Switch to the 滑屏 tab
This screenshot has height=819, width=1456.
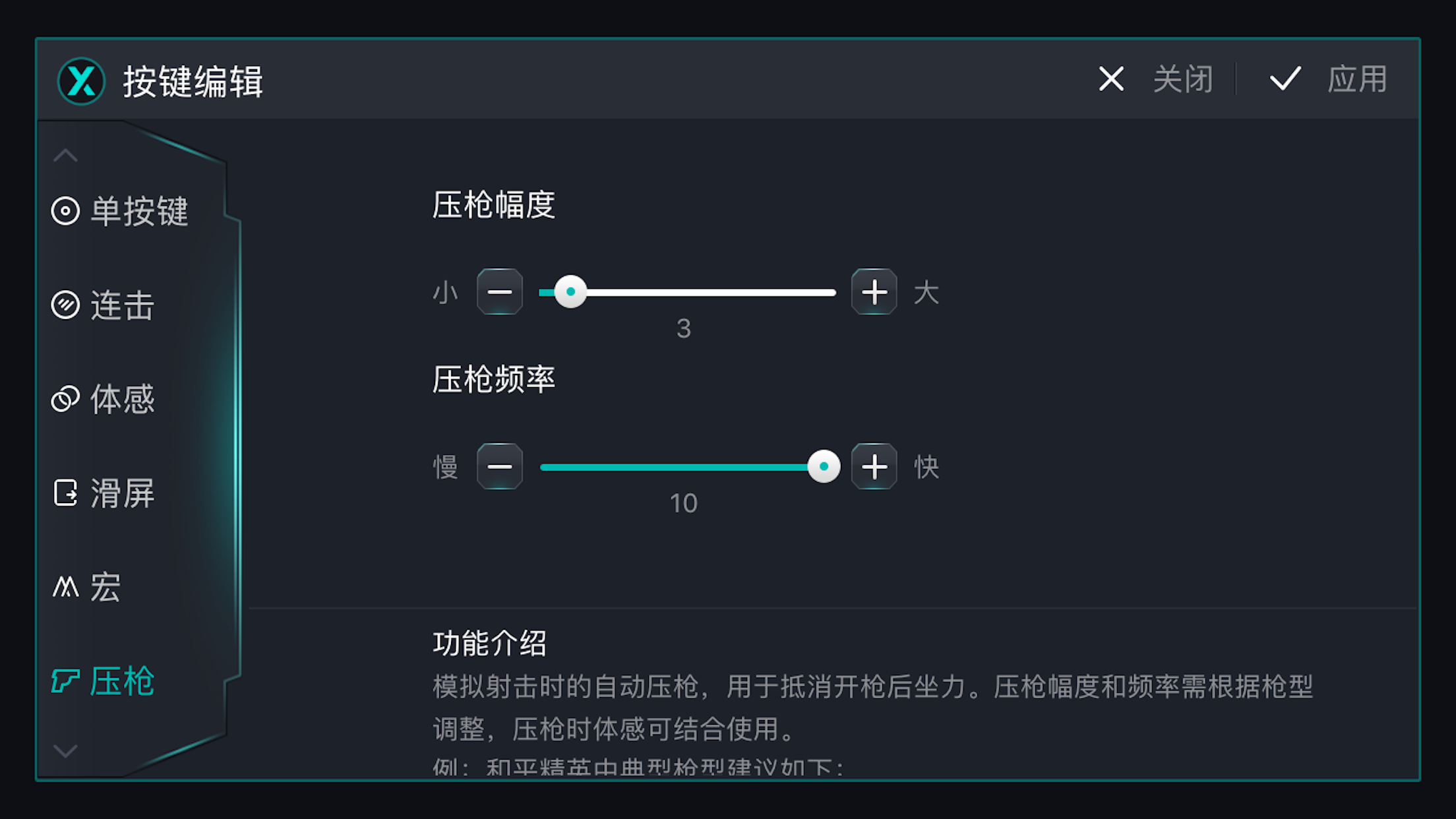click(x=122, y=493)
